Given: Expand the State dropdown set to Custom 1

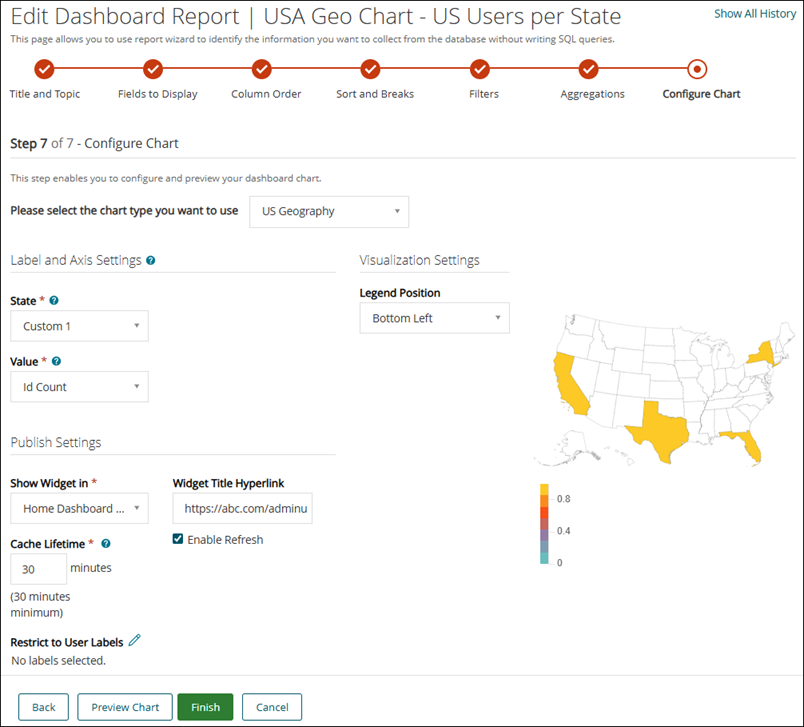Looking at the screenshot, I should point(79,326).
